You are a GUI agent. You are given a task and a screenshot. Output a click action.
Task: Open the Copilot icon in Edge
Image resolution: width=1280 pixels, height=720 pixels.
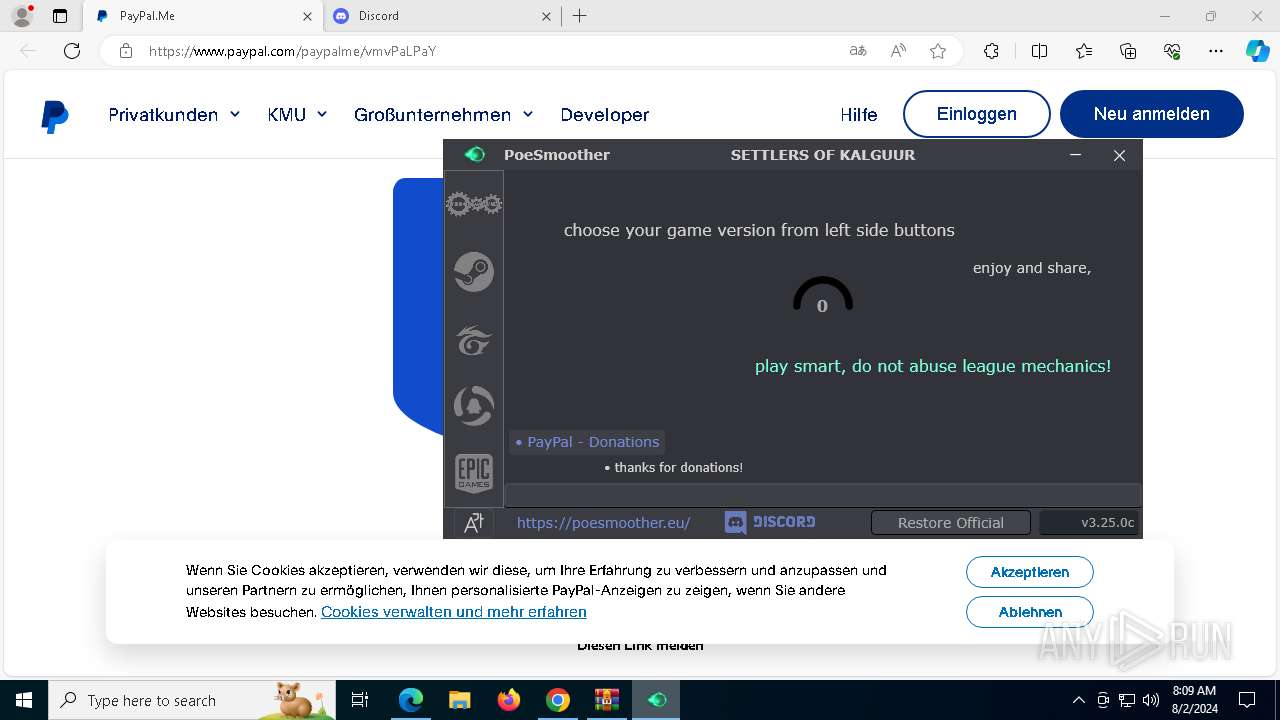pos(1258,51)
